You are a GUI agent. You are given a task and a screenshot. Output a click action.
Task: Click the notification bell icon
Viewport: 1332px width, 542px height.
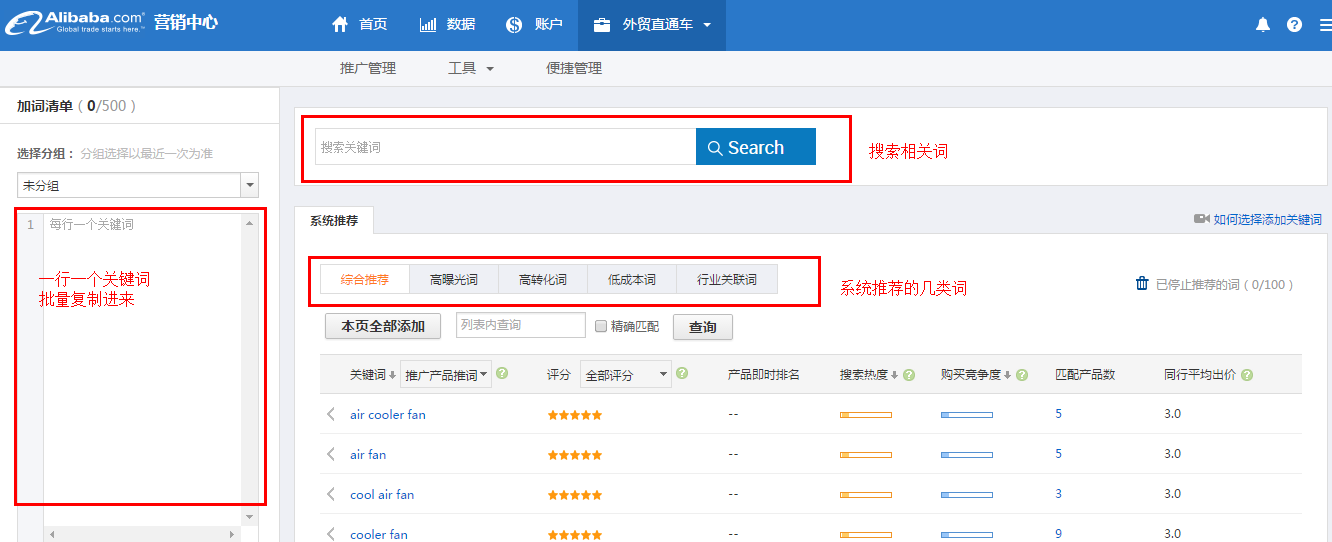click(x=1262, y=25)
